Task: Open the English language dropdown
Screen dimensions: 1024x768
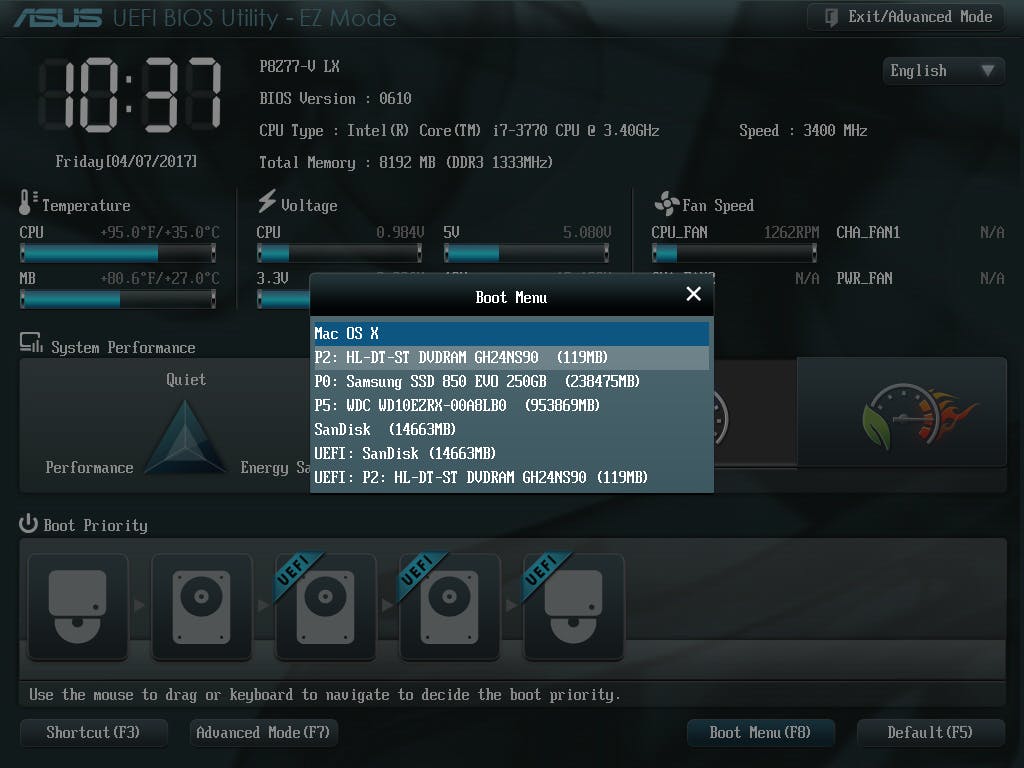Action: [x=943, y=71]
